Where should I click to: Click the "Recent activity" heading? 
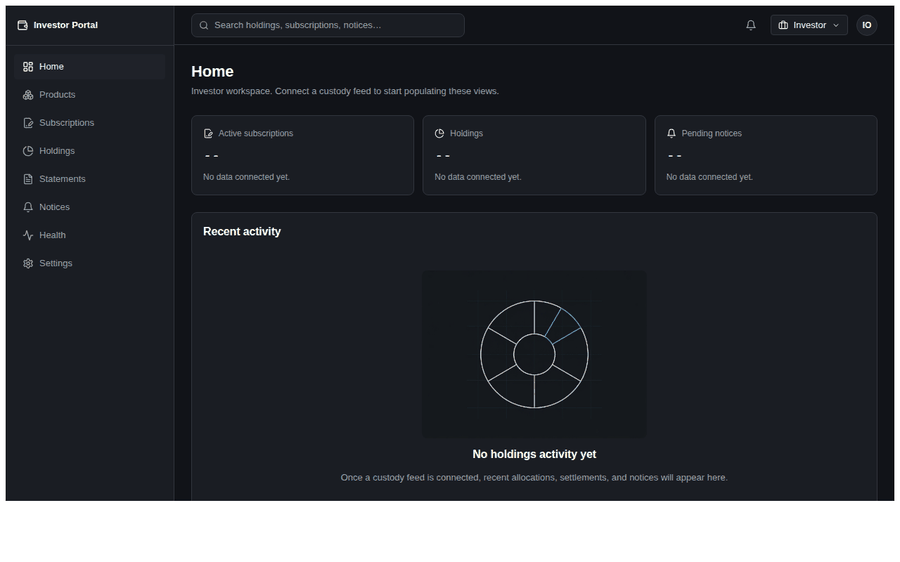pyautogui.click(x=242, y=232)
